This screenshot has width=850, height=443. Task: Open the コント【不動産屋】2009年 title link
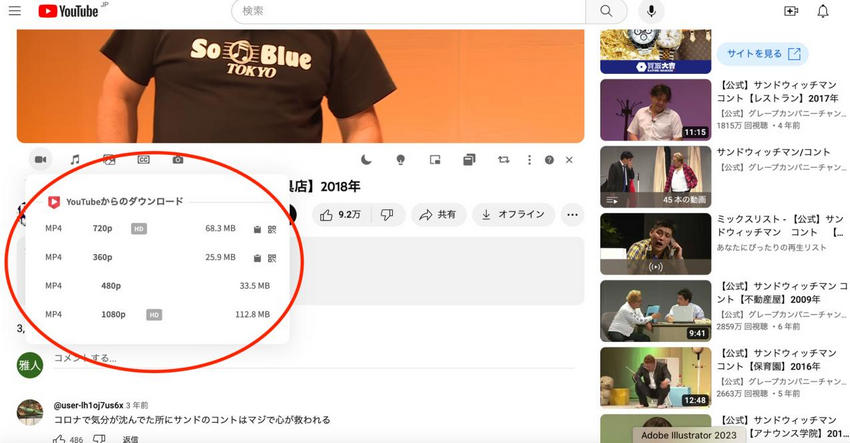(782, 293)
